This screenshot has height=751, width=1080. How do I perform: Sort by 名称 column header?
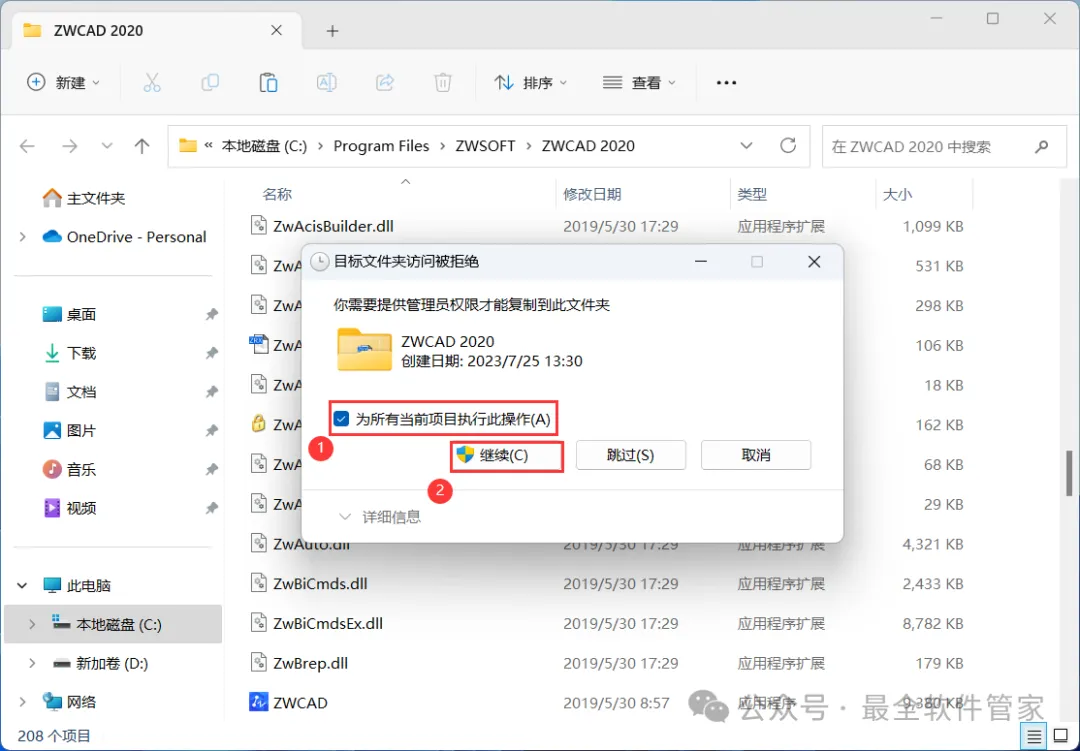tap(277, 194)
